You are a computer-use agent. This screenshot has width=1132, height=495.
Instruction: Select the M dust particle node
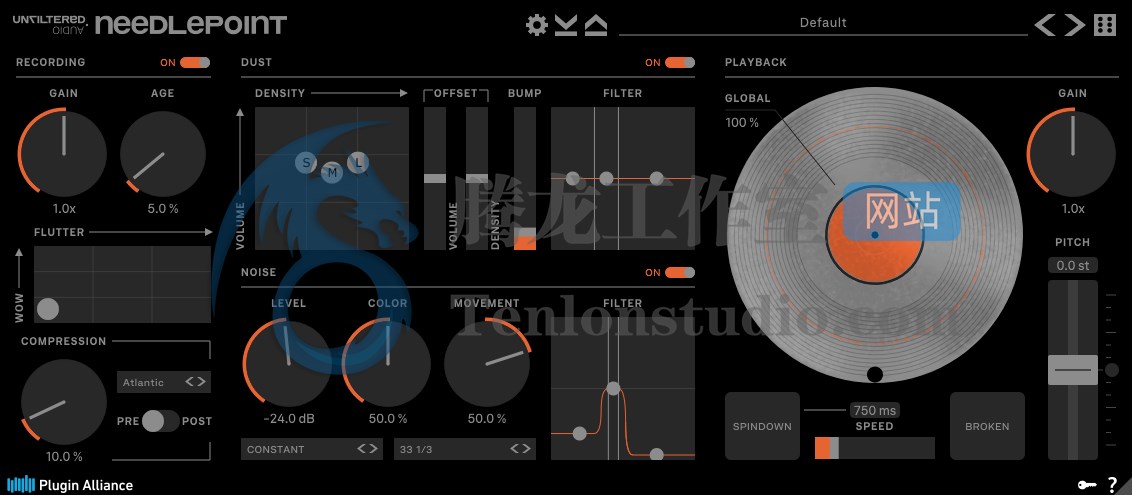click(332, 172)
